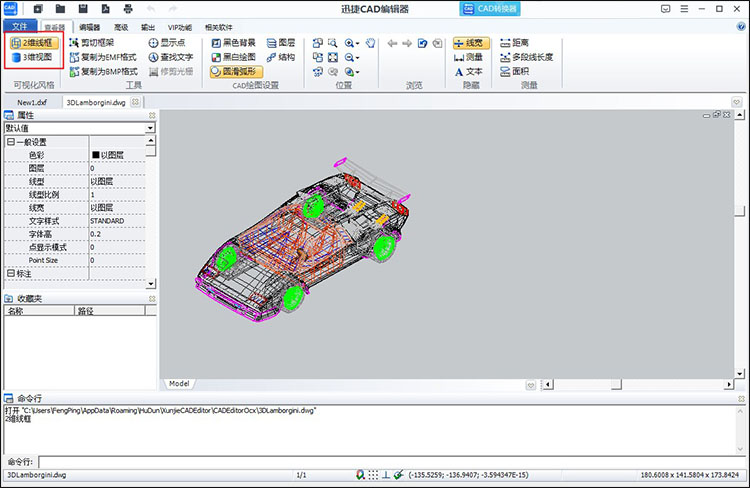
Task: Select the 距离 distance measure tool
Action: point(514,43)
